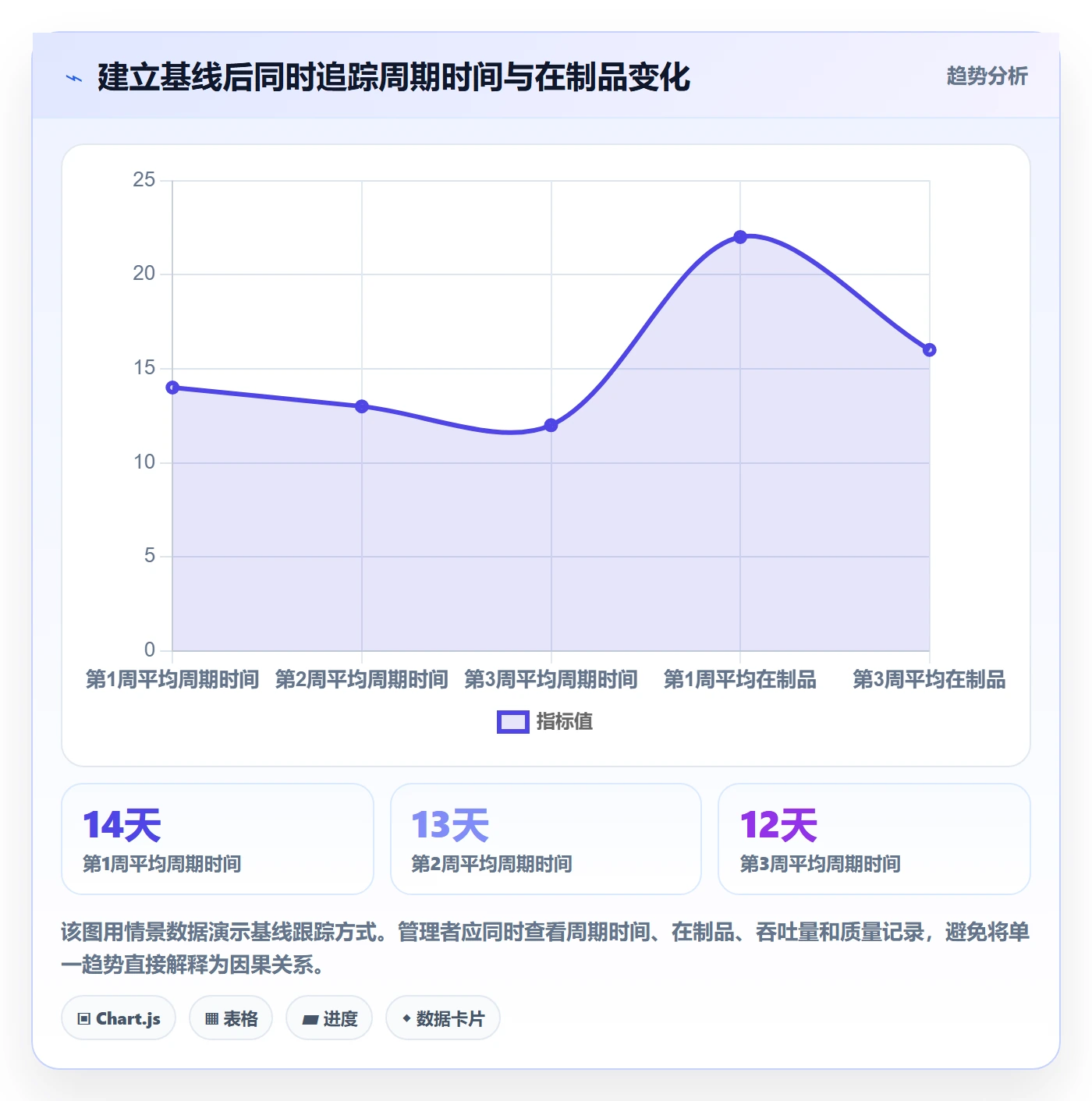
Task: Click the diamond icon in 数据卡片 chip
Action: tap(406, 1018)
